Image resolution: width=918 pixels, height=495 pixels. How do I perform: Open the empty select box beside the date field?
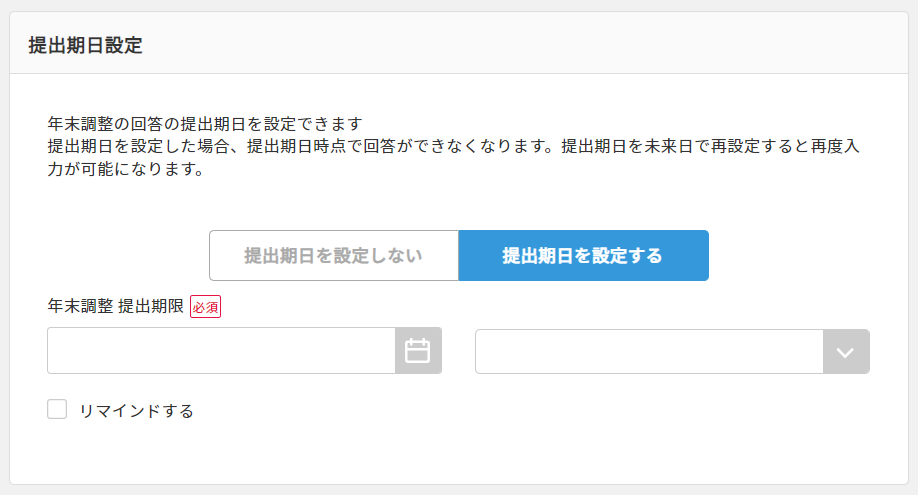pos(672,351)
